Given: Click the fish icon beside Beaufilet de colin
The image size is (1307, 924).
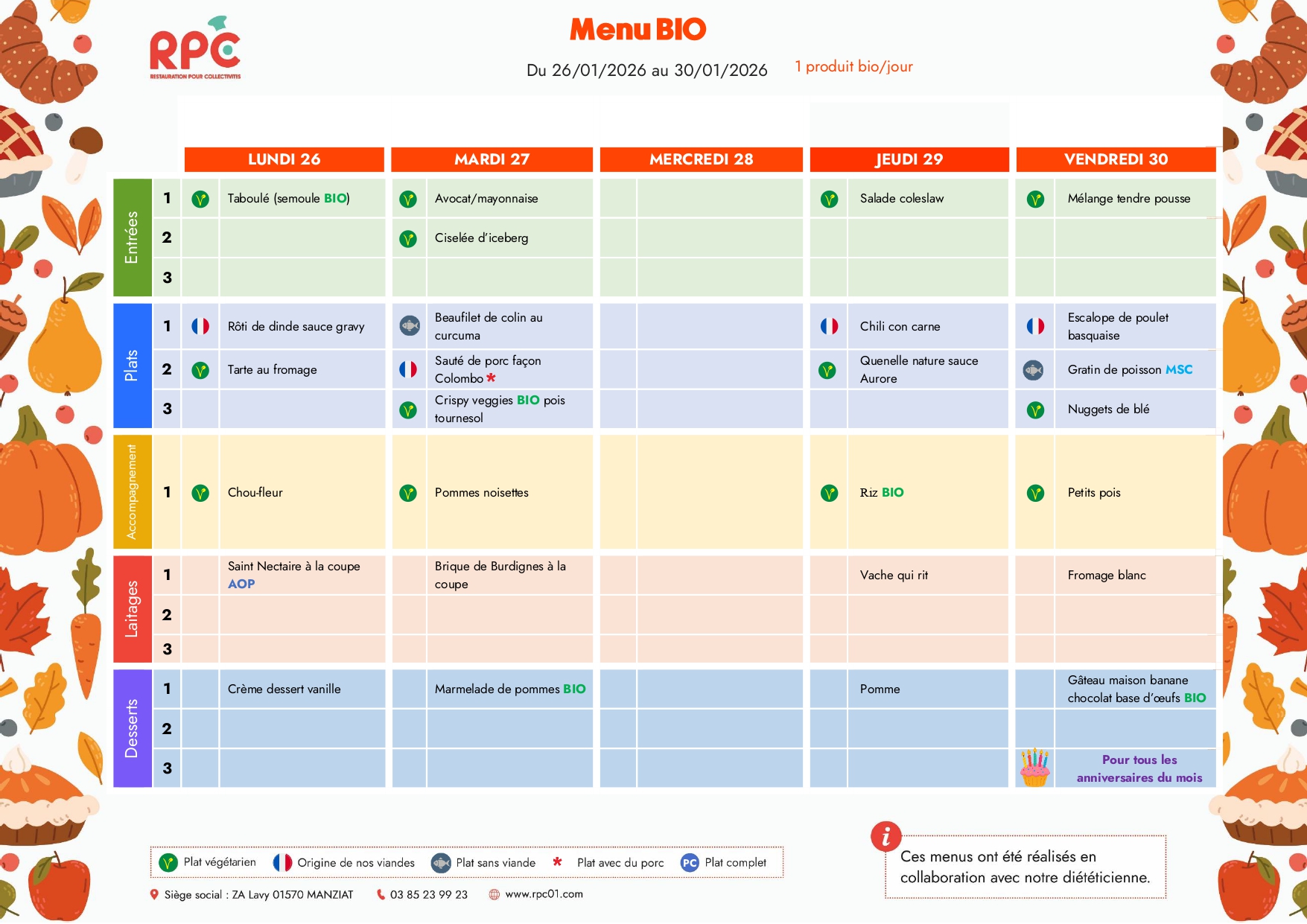Looking at the screenshot, I should pyautogui.click(x=409, y=326).
